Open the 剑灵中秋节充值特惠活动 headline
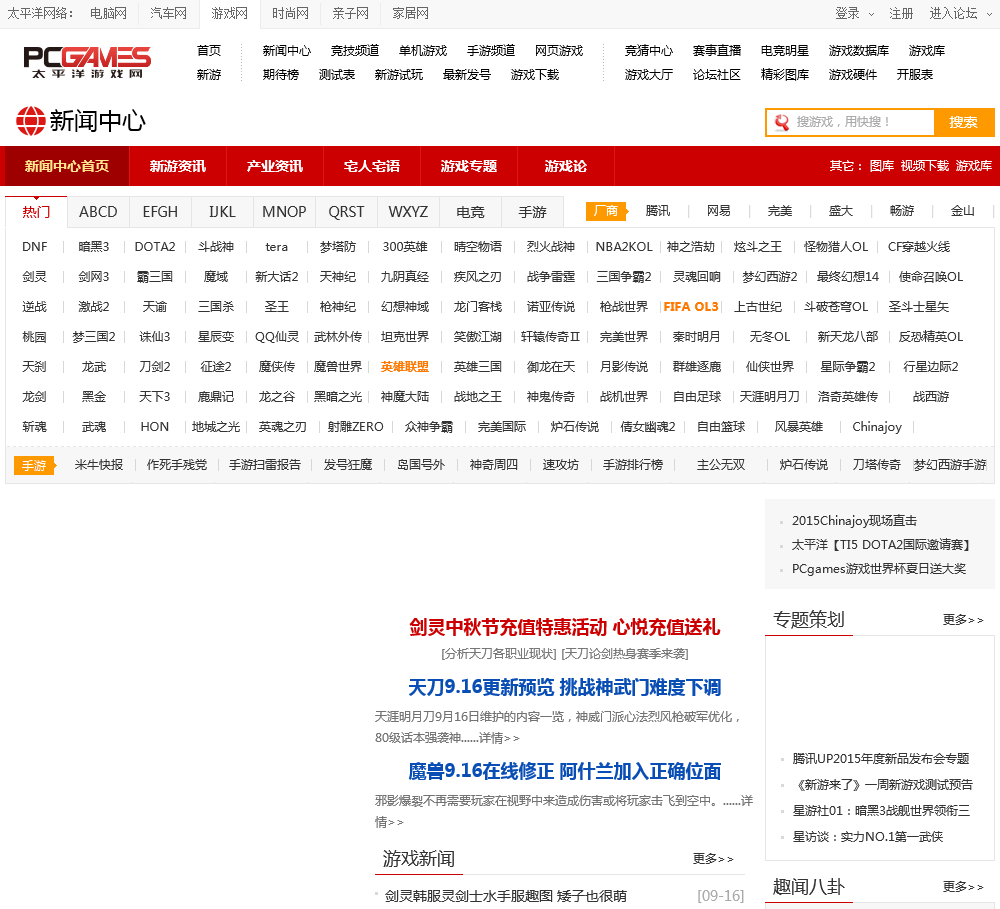This screenshot has height=909, width=1000. pyautogui.click(x=564, y=627)
